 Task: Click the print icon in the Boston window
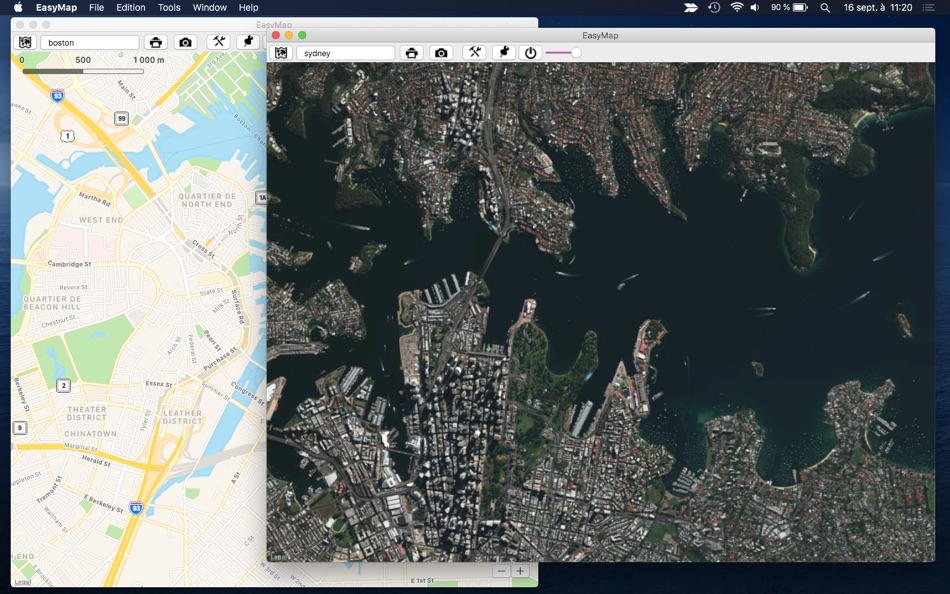[x=156, y=42]
